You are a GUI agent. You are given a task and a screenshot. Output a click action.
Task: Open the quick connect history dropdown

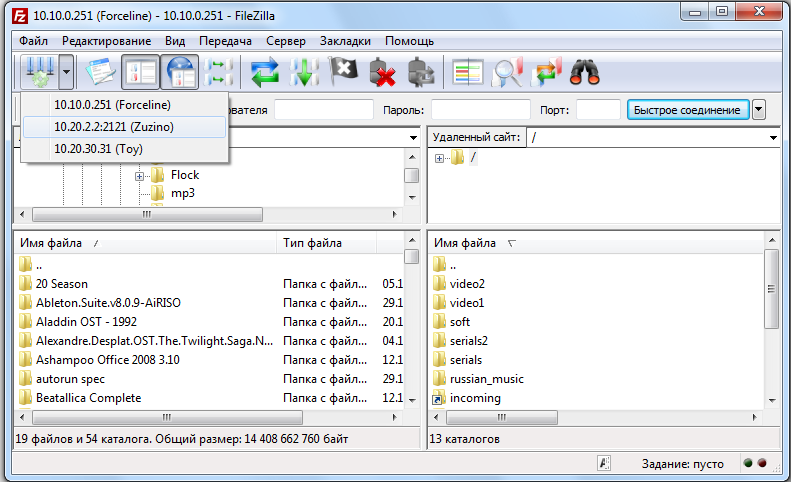point(758,110)
